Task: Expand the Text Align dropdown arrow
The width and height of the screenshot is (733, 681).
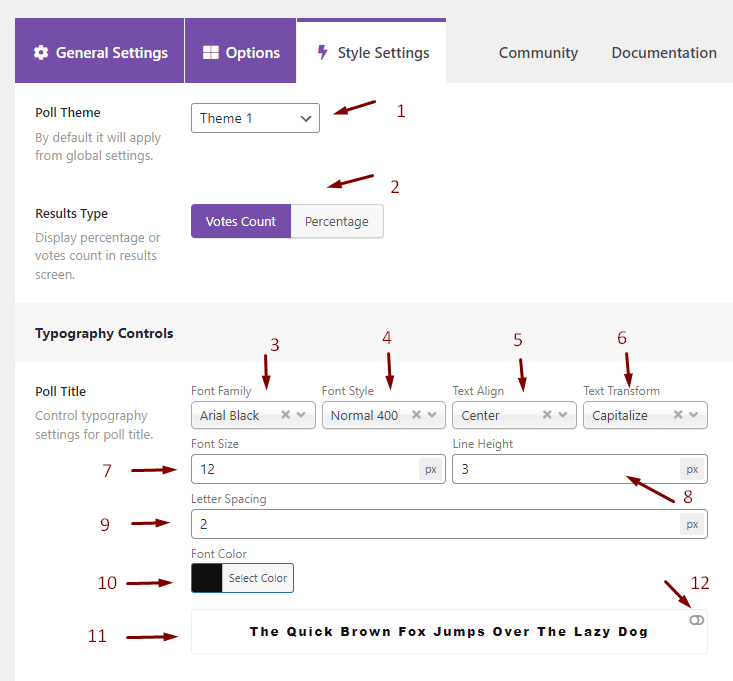Action: (563, 415)
